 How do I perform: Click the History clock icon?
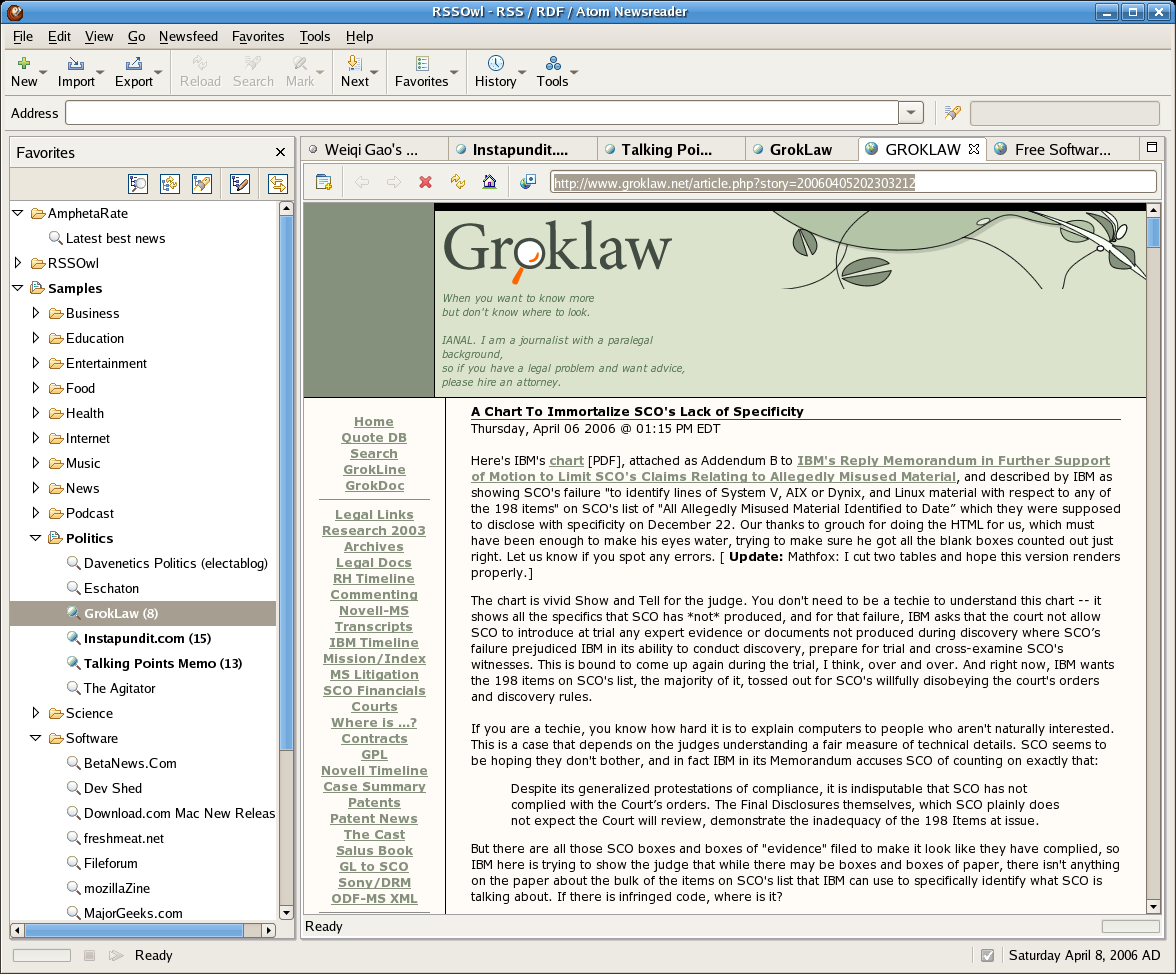[495, 64]
